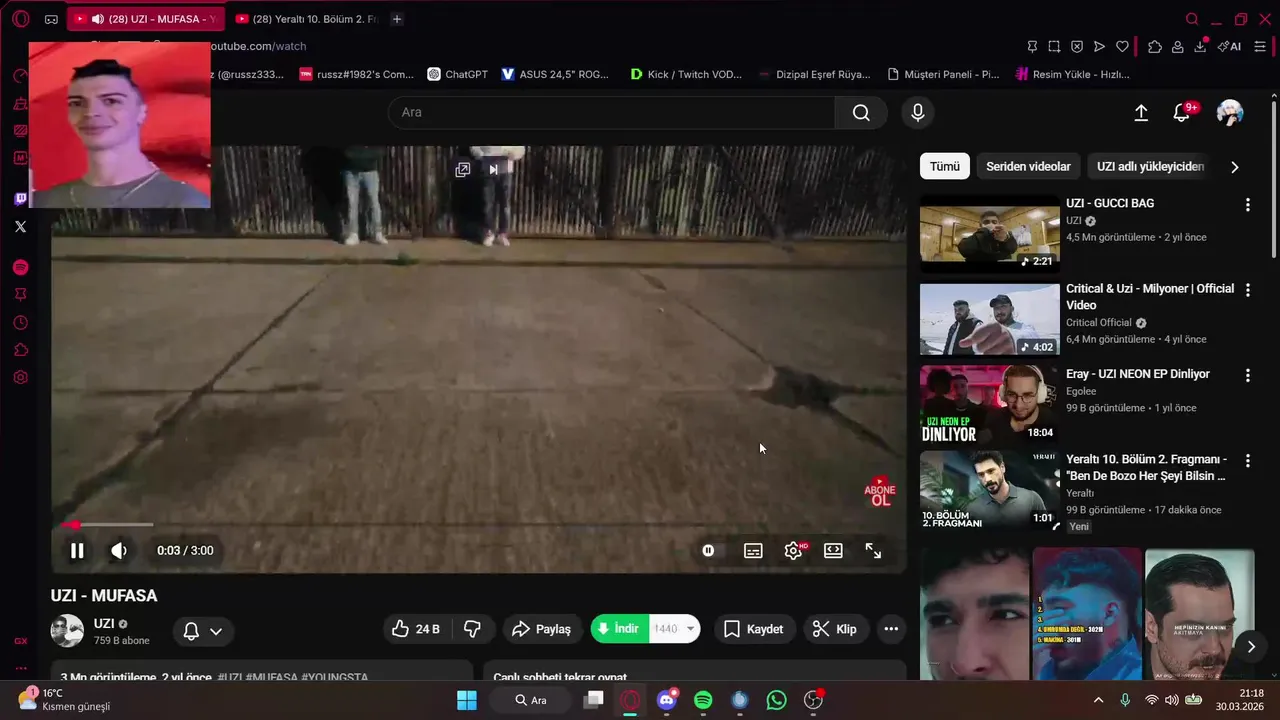
Task: Click the Kaydet save button
Action: click(753, 629)
